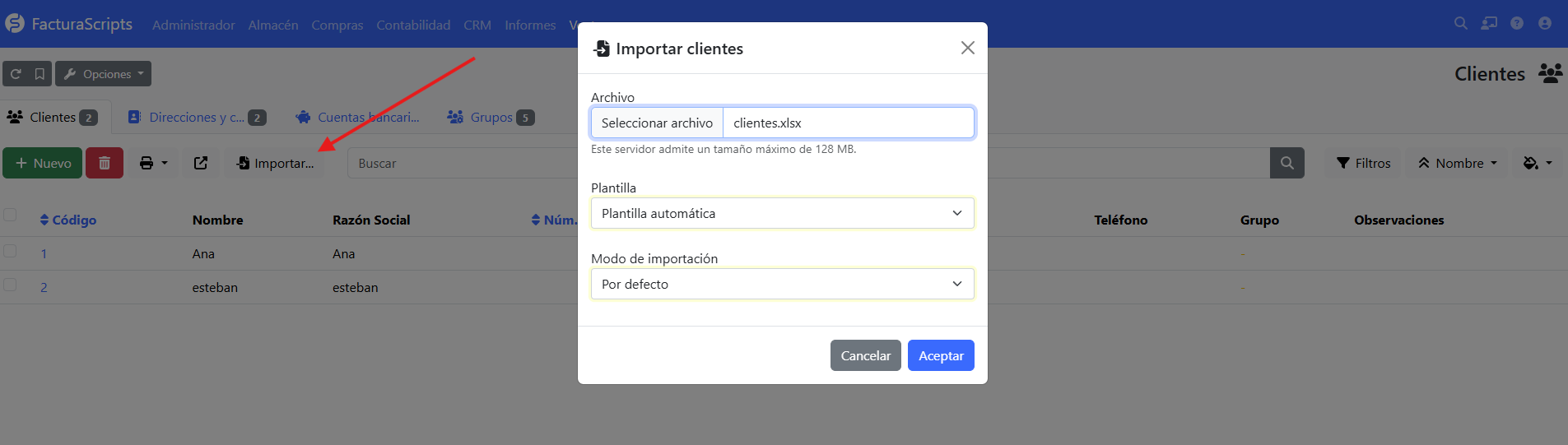
Task: Open client code 2 link
Action: (x=44, y=287)
